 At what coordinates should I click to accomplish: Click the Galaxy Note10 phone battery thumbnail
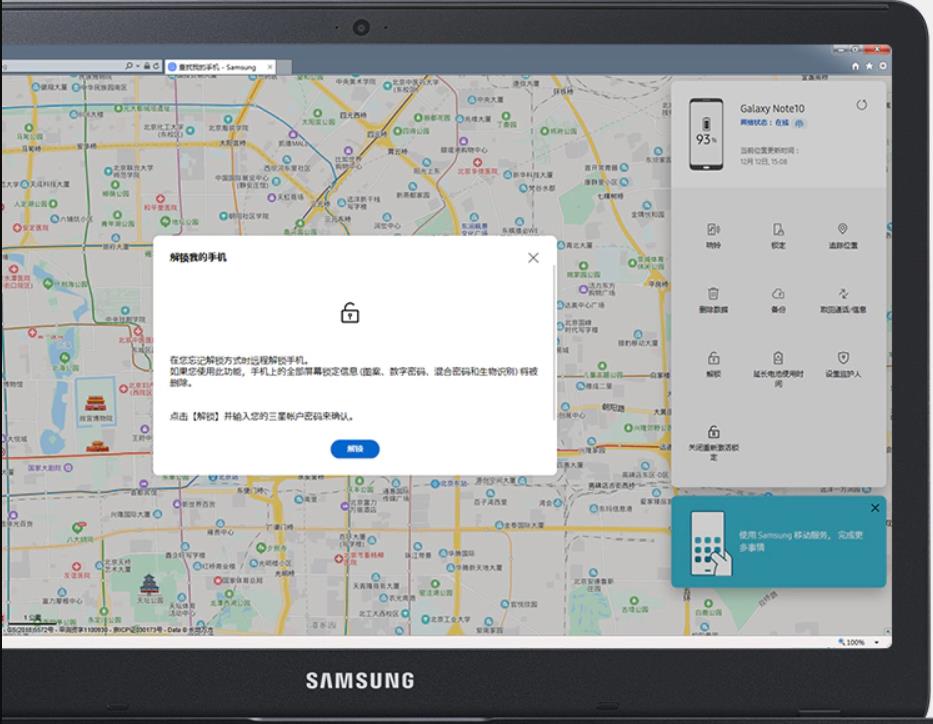[706, 134]
